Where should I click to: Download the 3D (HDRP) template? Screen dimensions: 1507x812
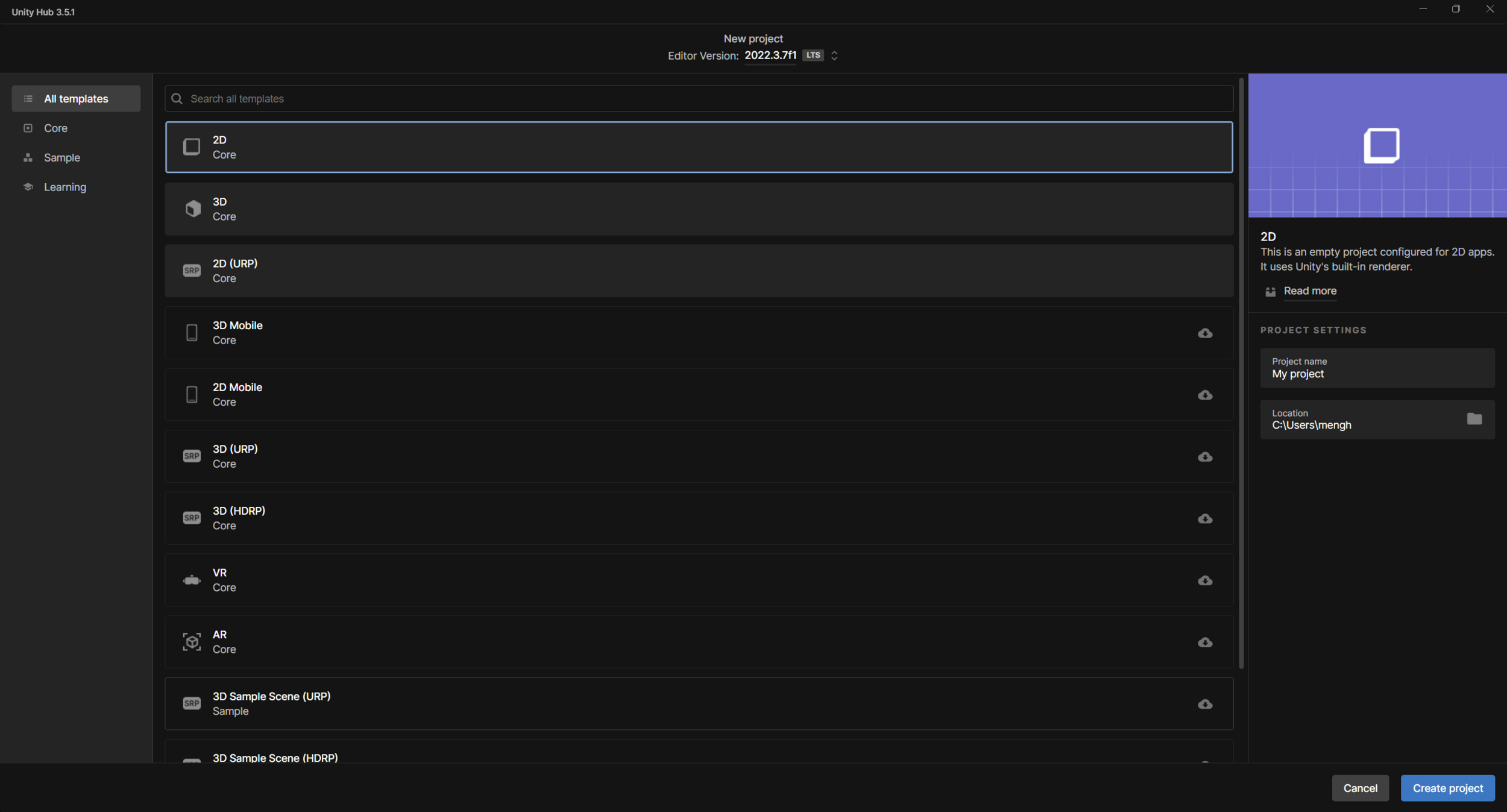click(x=1204, y=518)
